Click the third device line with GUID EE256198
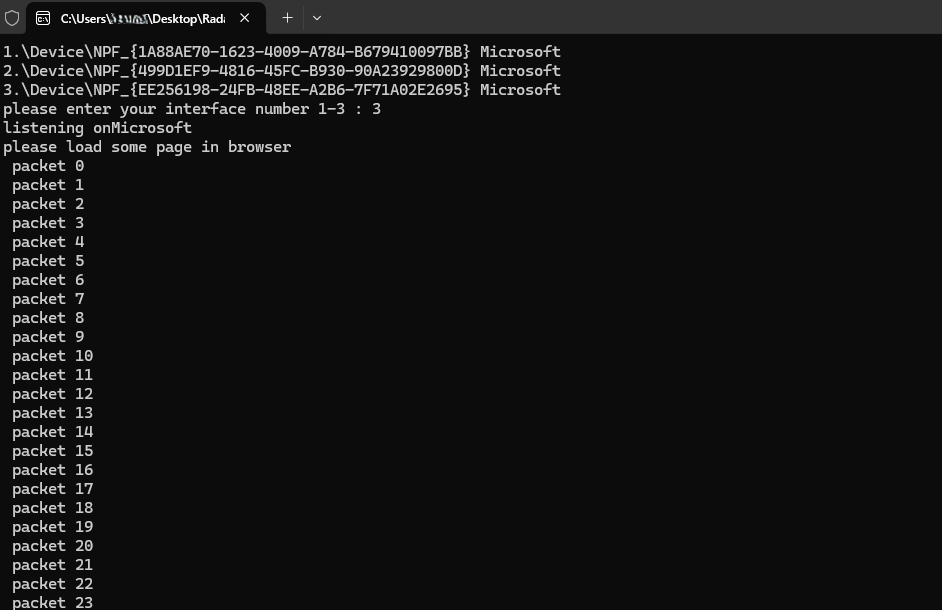The height and width of the screenshot is (610, 942). tap(282, 90)
